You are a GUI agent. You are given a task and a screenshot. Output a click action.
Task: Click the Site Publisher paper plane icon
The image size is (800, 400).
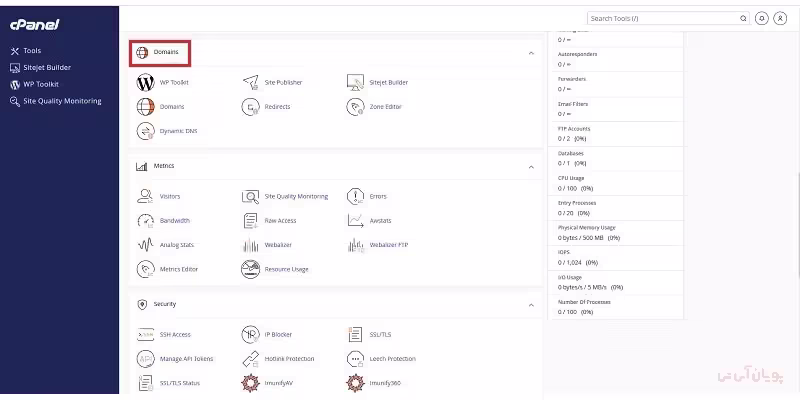[250, 82]
